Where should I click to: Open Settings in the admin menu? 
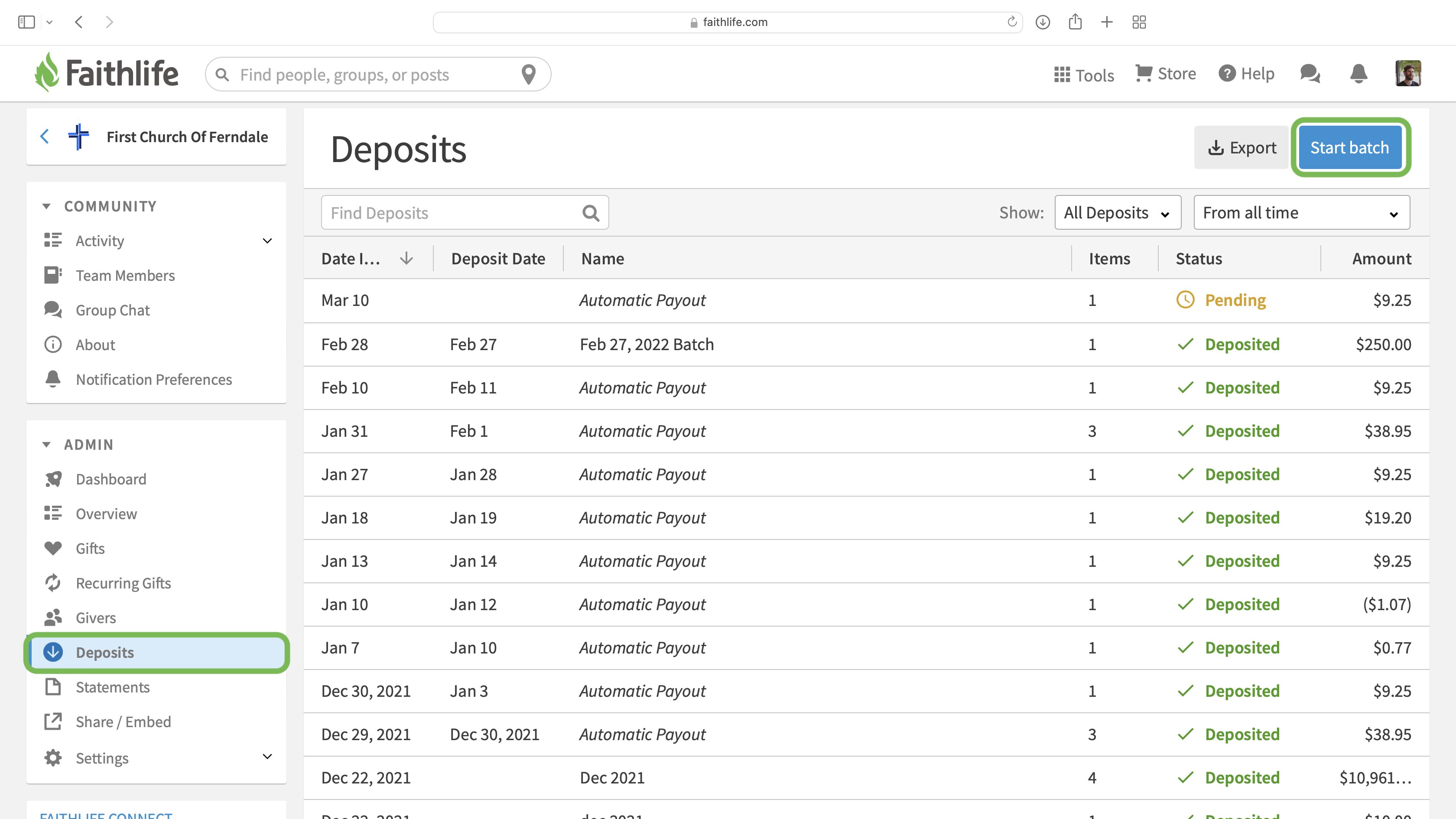(x=102, y=758)
